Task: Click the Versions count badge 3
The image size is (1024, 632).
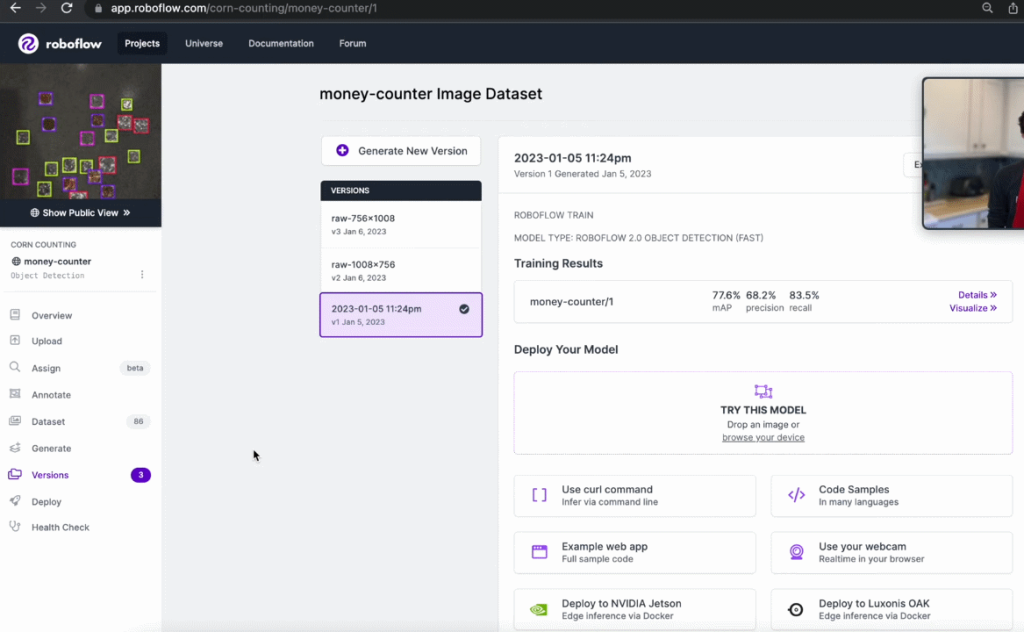Action: click(x=140, y=475)
